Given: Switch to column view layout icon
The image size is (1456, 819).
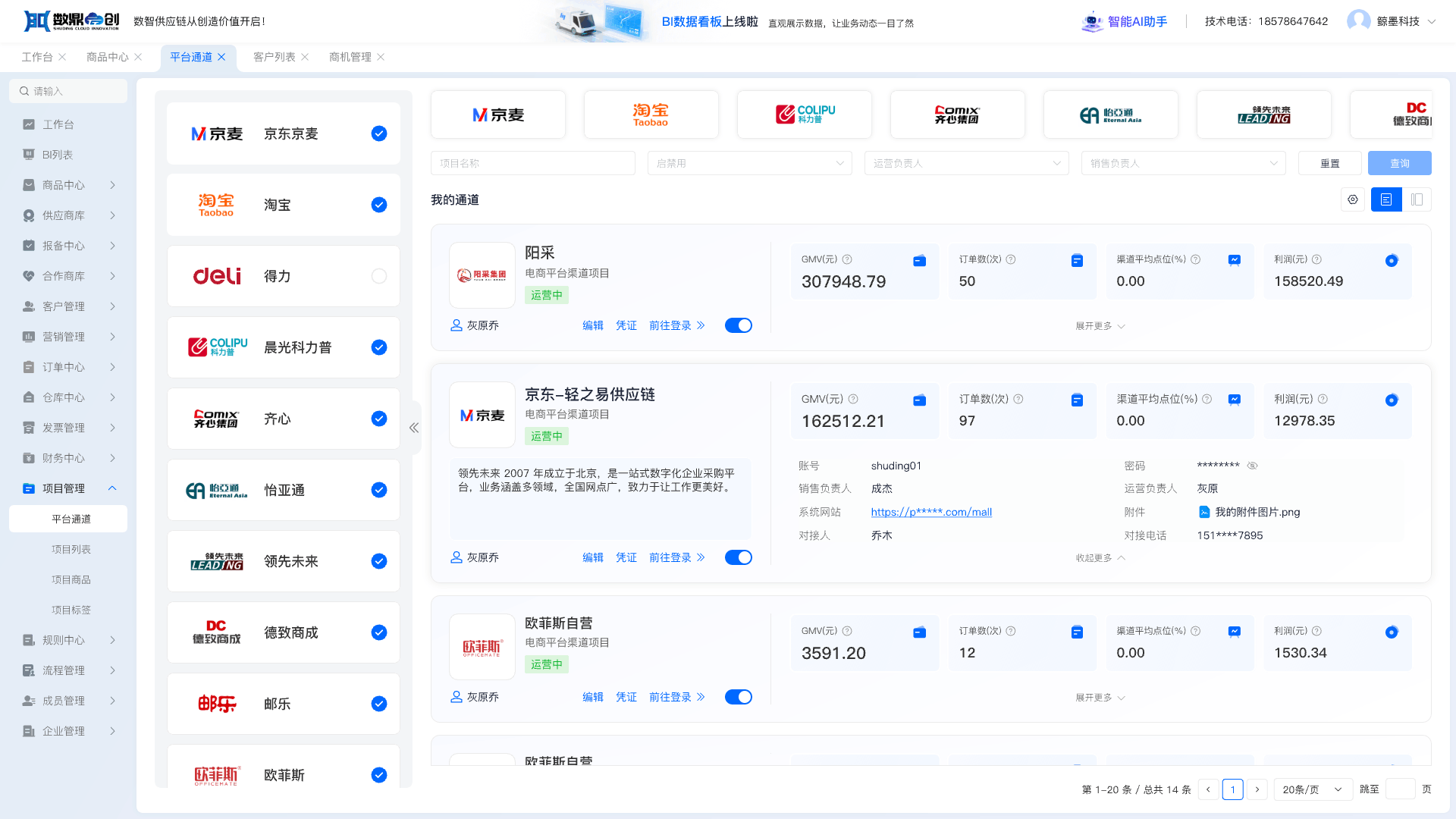Looking at the screenshot, I should click(1417, 199).
